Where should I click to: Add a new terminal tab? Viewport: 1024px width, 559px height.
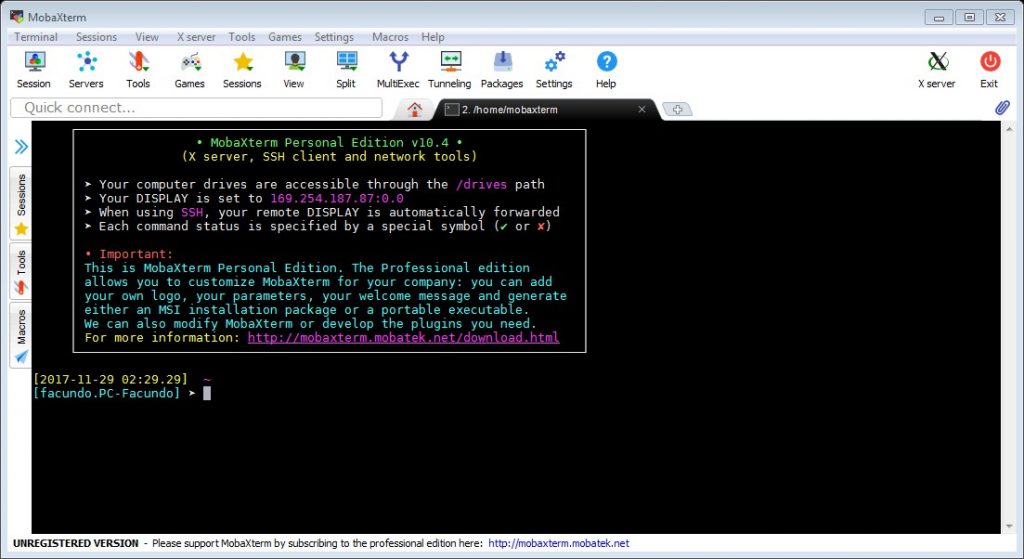(677, 109)
